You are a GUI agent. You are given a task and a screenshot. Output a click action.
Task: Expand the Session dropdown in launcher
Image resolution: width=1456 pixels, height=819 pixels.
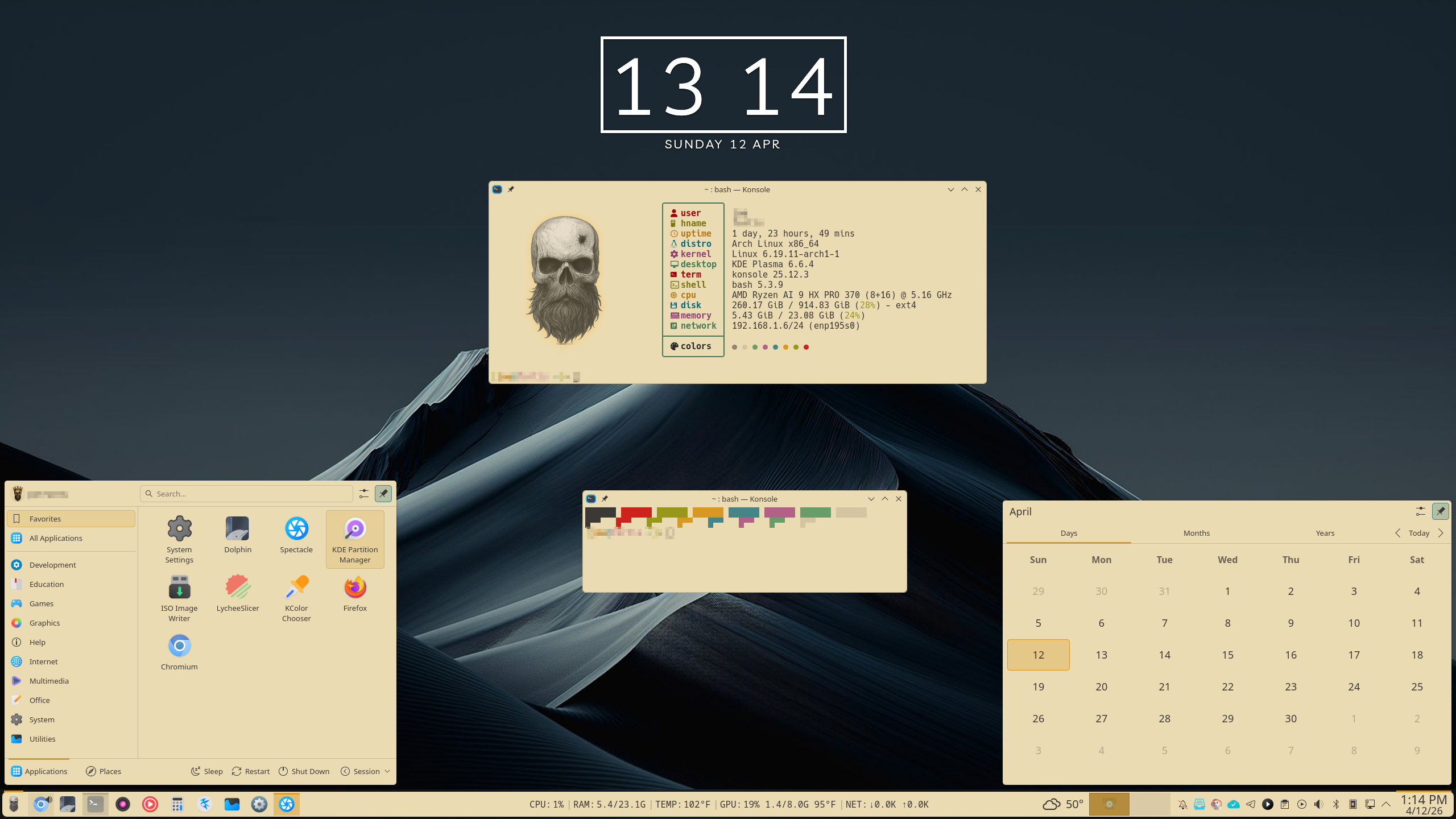tap(365, 771)
